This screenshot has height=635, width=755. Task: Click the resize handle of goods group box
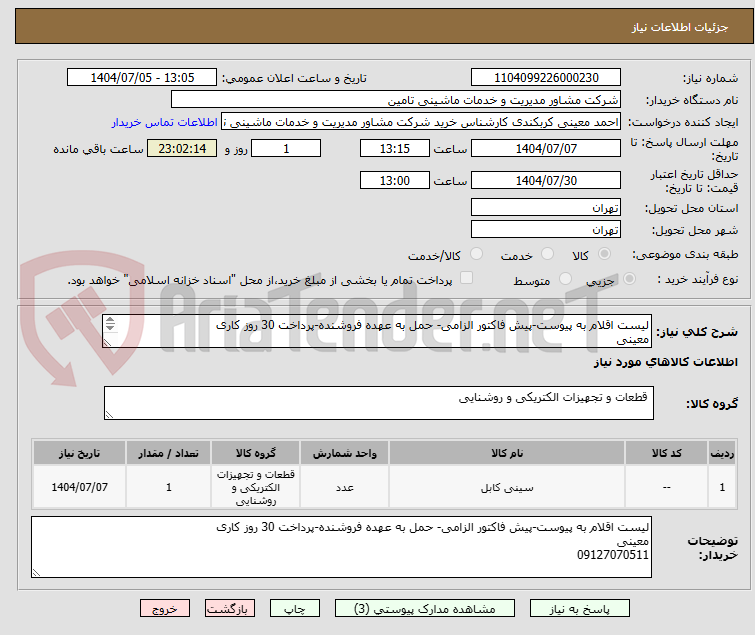109,415
